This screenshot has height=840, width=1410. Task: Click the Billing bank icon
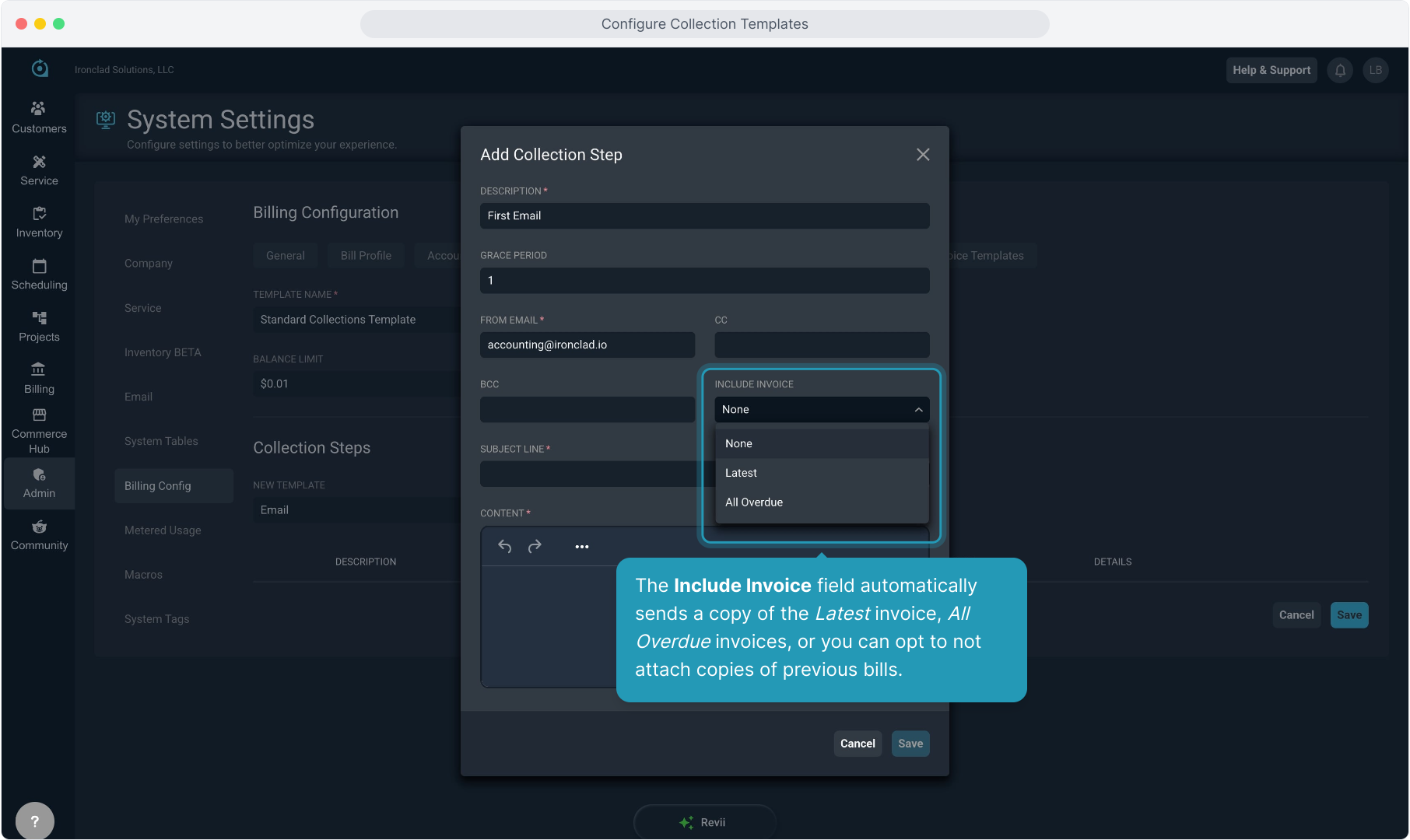coord(39,369)
